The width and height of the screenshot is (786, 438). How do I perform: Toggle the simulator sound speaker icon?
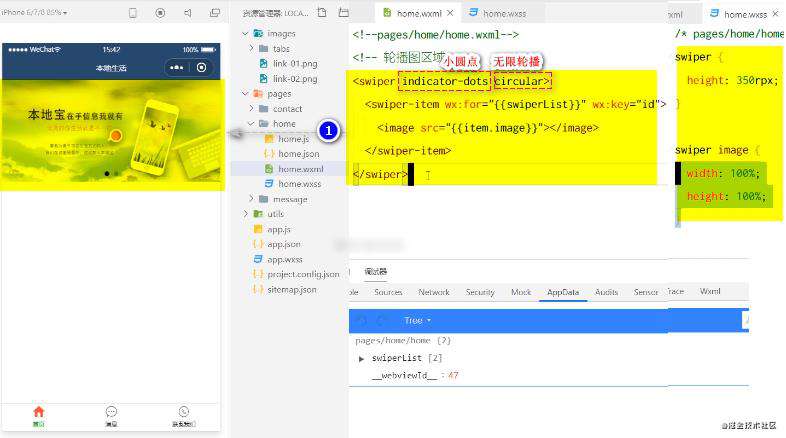[x=187, y=13]
